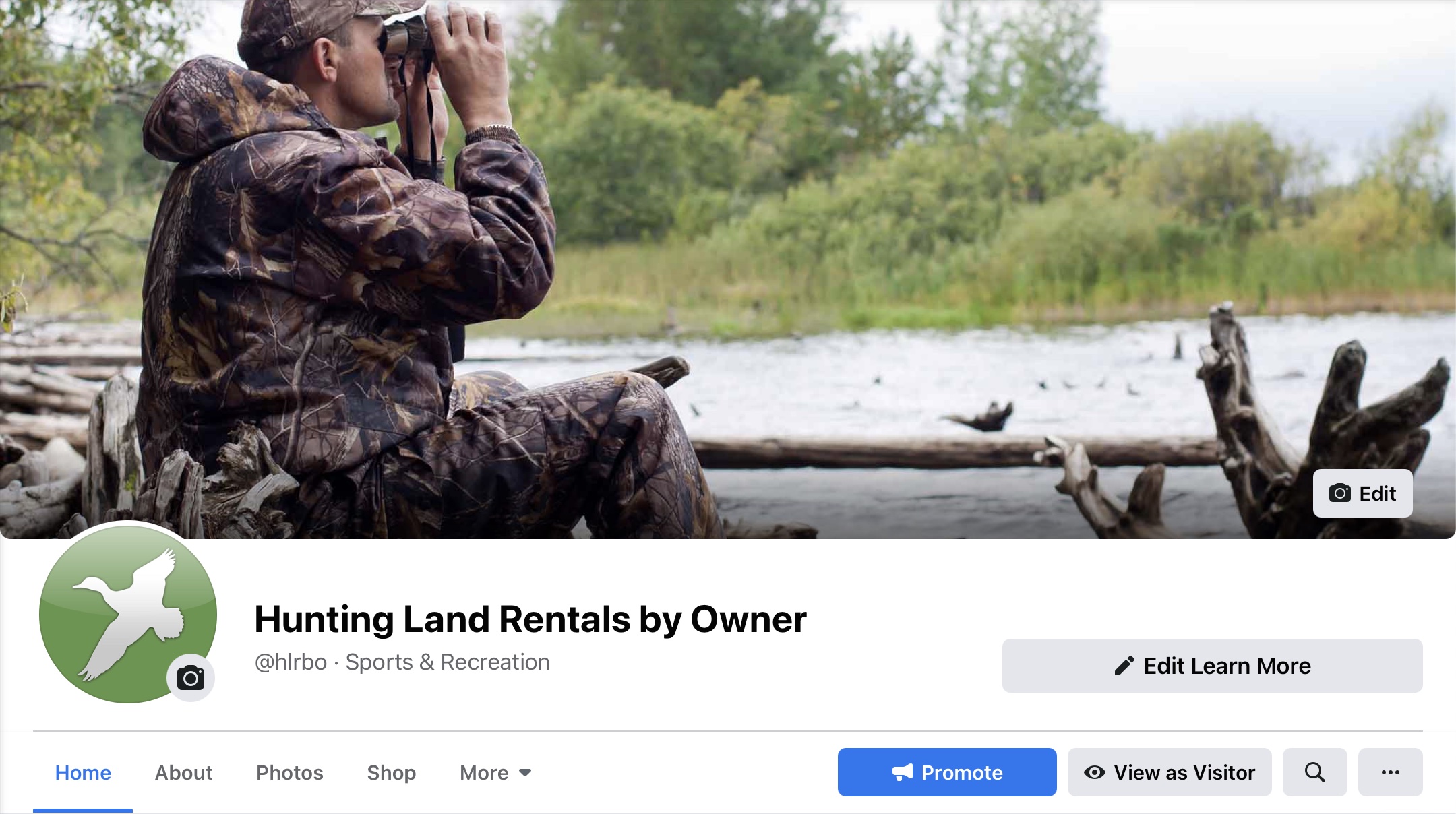Screen dimensions: 1456x814
Task: Click the camera icon on cover Edit button
Action: (x=1339, y=493)
